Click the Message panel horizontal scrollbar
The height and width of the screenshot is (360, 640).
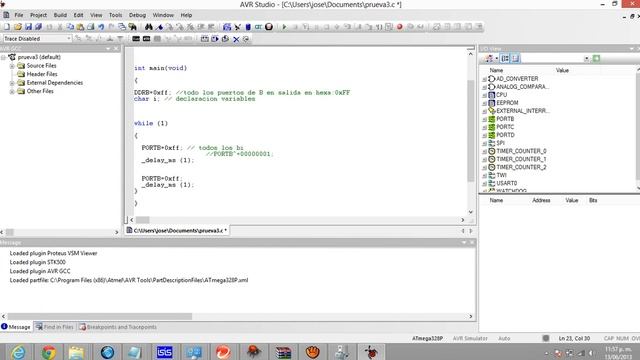click(100, 316)
